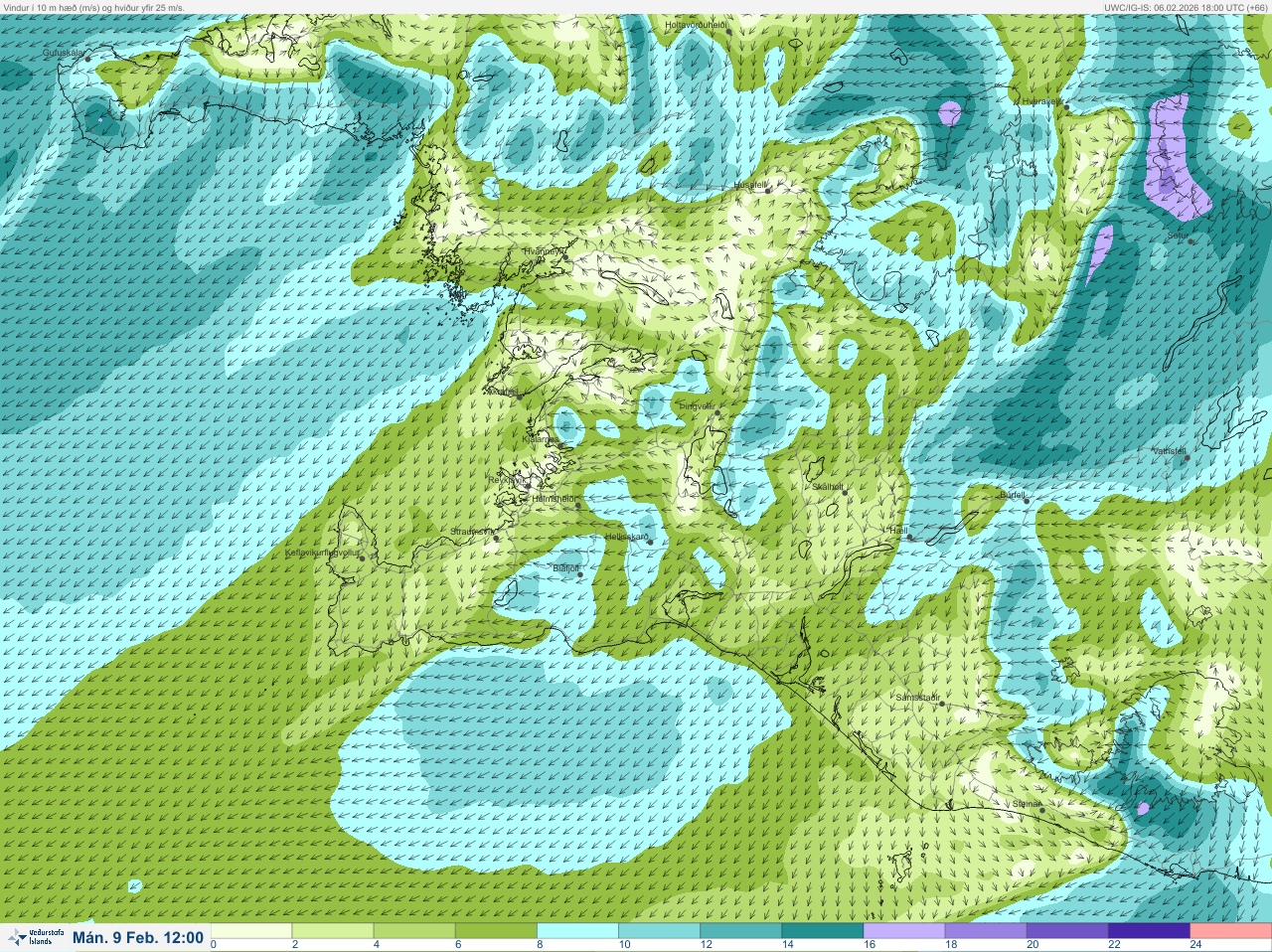Click the Keflavíkurflugvöllur station label
The image size is (1272, 952).
point(323,552)
